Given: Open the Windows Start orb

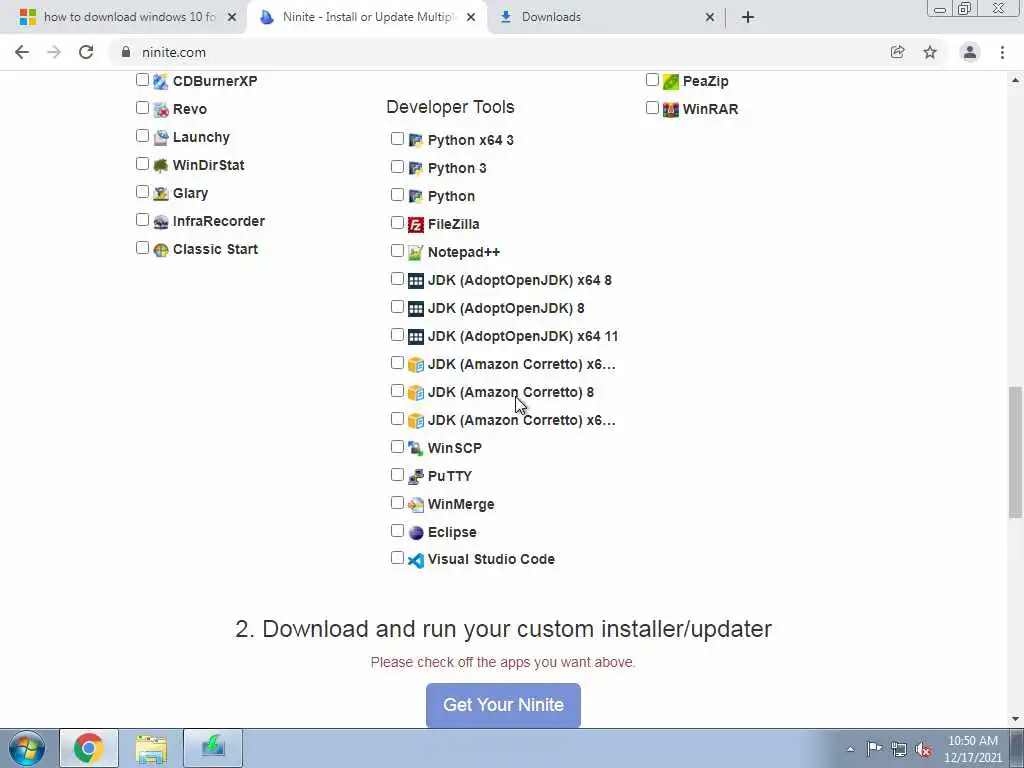Looking at the screenshot, I should 27,748.
